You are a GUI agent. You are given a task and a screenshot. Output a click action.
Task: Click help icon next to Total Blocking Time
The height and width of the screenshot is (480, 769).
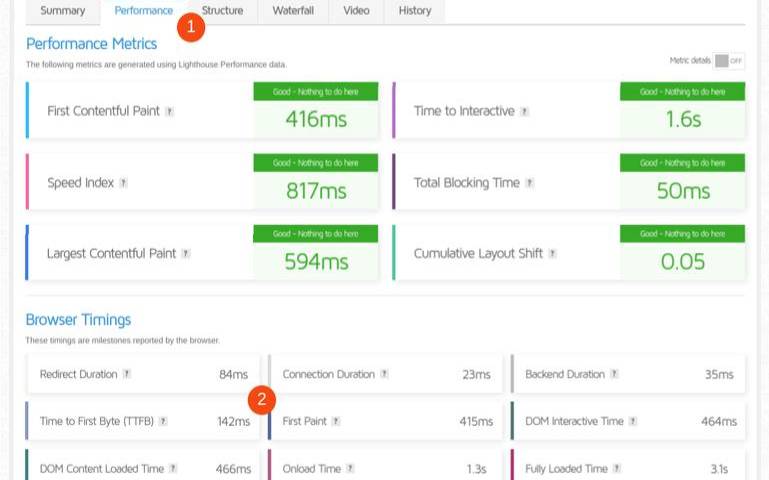[529, 183]
